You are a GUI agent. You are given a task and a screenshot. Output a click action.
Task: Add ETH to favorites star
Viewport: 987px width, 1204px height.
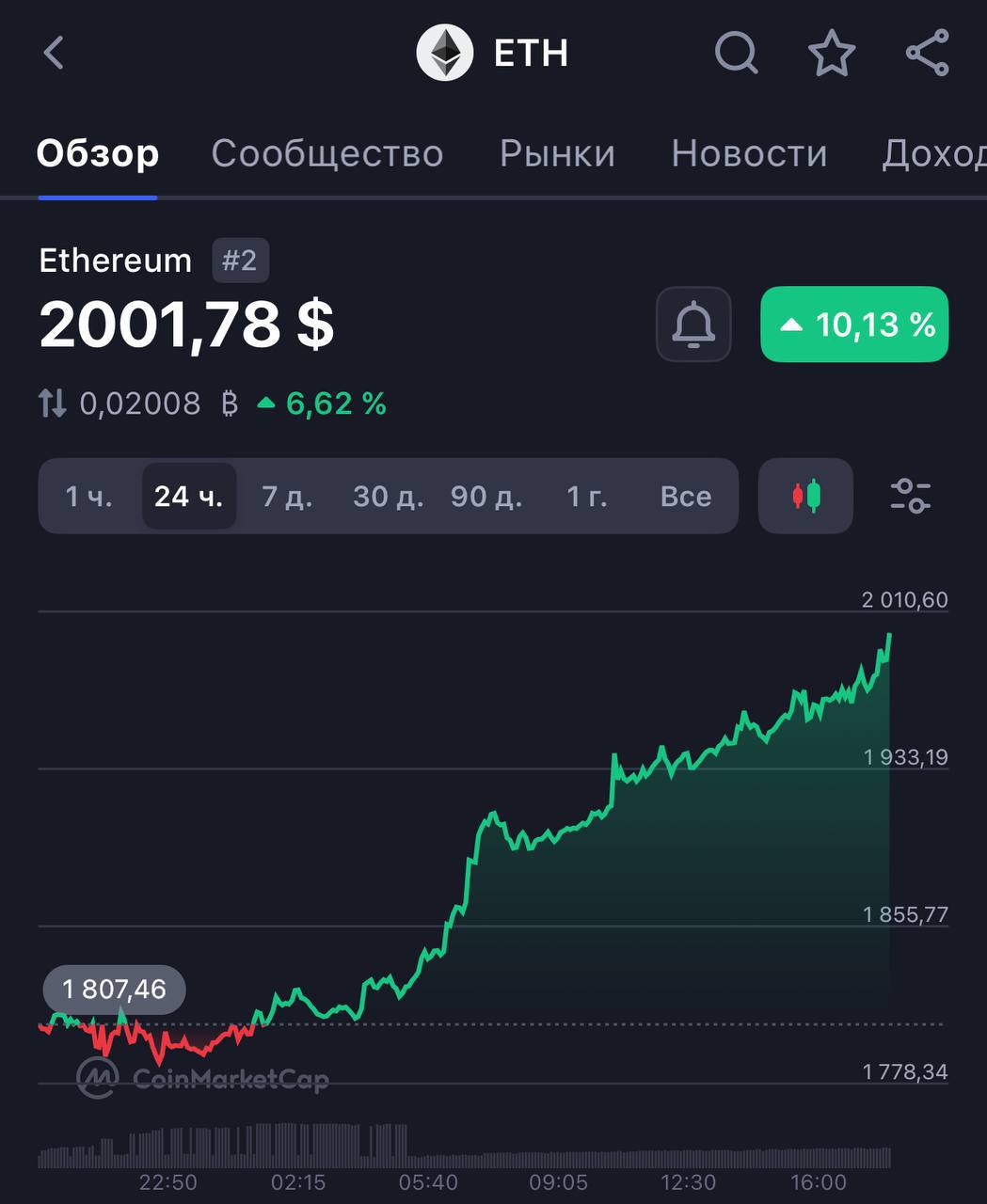832,53
